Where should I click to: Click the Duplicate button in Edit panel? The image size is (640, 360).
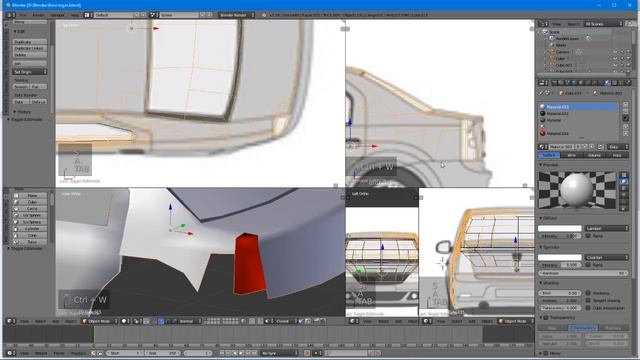(x=30, y=42)
